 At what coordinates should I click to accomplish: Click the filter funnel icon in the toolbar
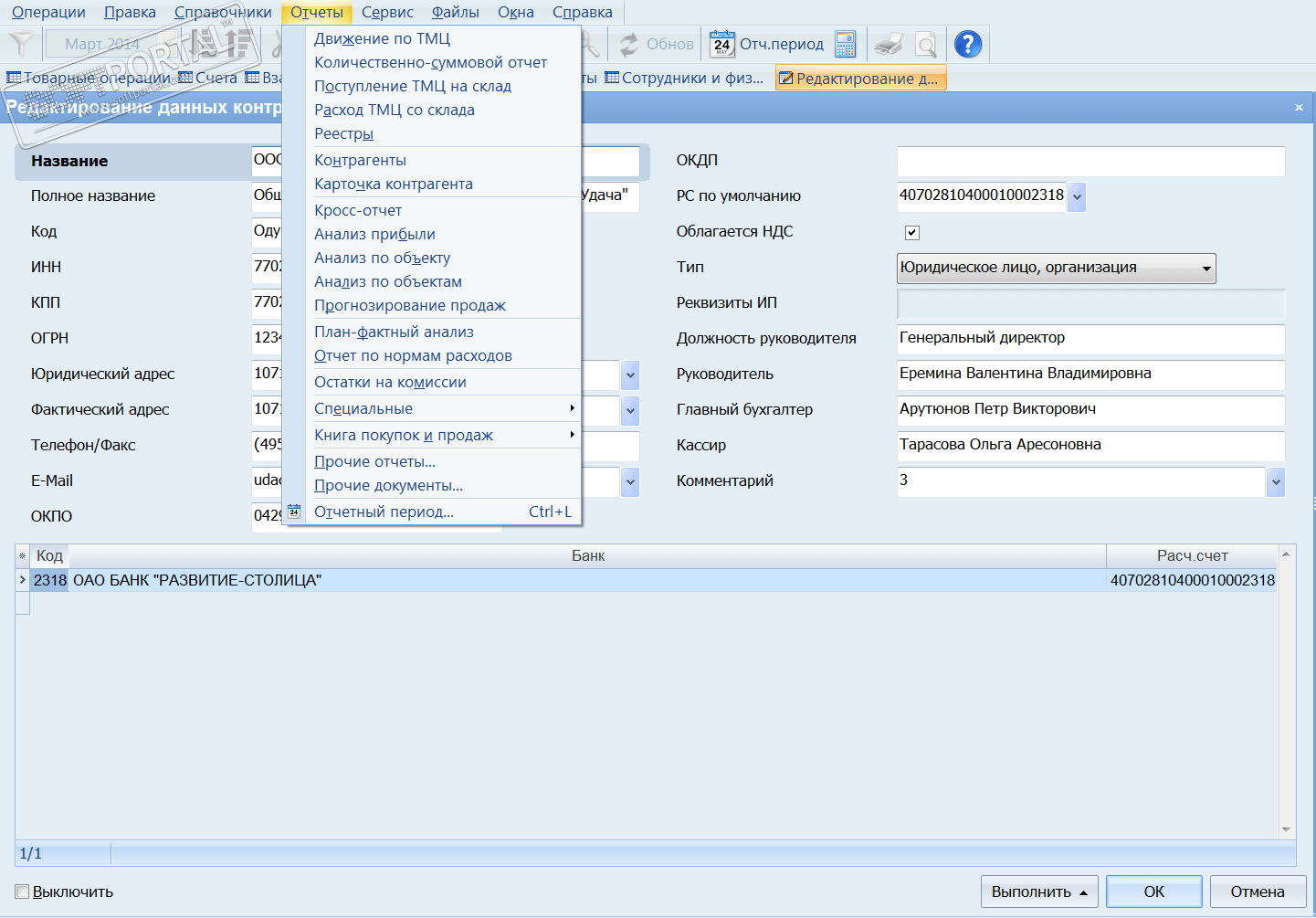pos(20,43)
